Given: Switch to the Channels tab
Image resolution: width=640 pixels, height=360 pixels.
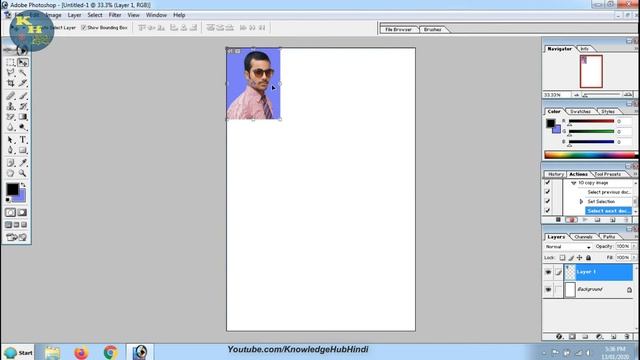Looking at the screenshot, I should tap(583, 237).
